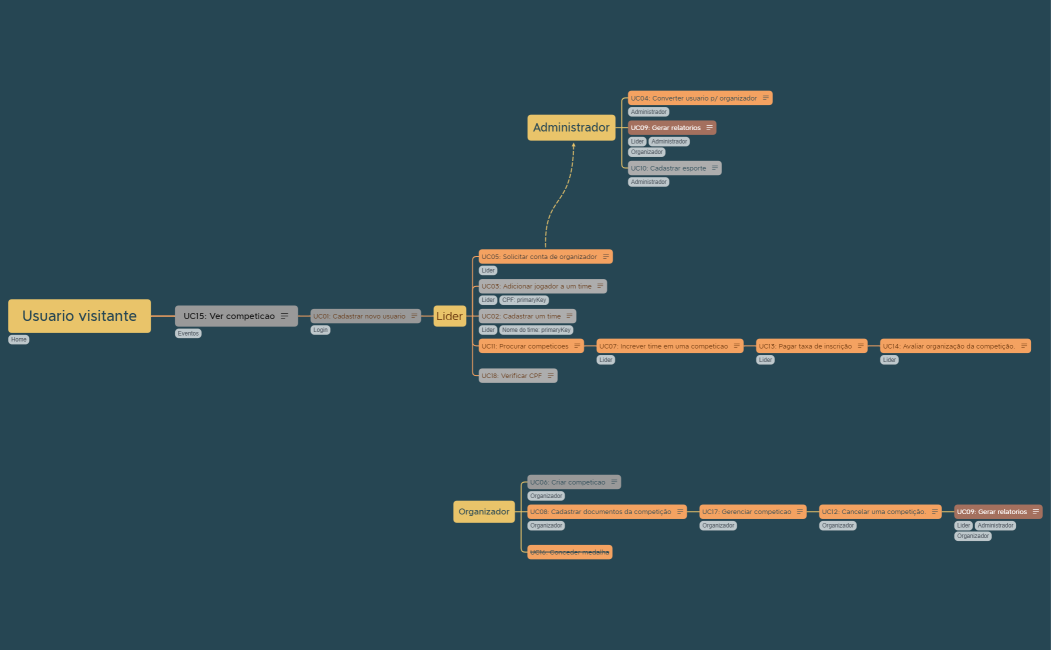Open note icon on UC18: Verificar CPF
The height and width of the screenshot is (650, 1051).
(550, 376)
